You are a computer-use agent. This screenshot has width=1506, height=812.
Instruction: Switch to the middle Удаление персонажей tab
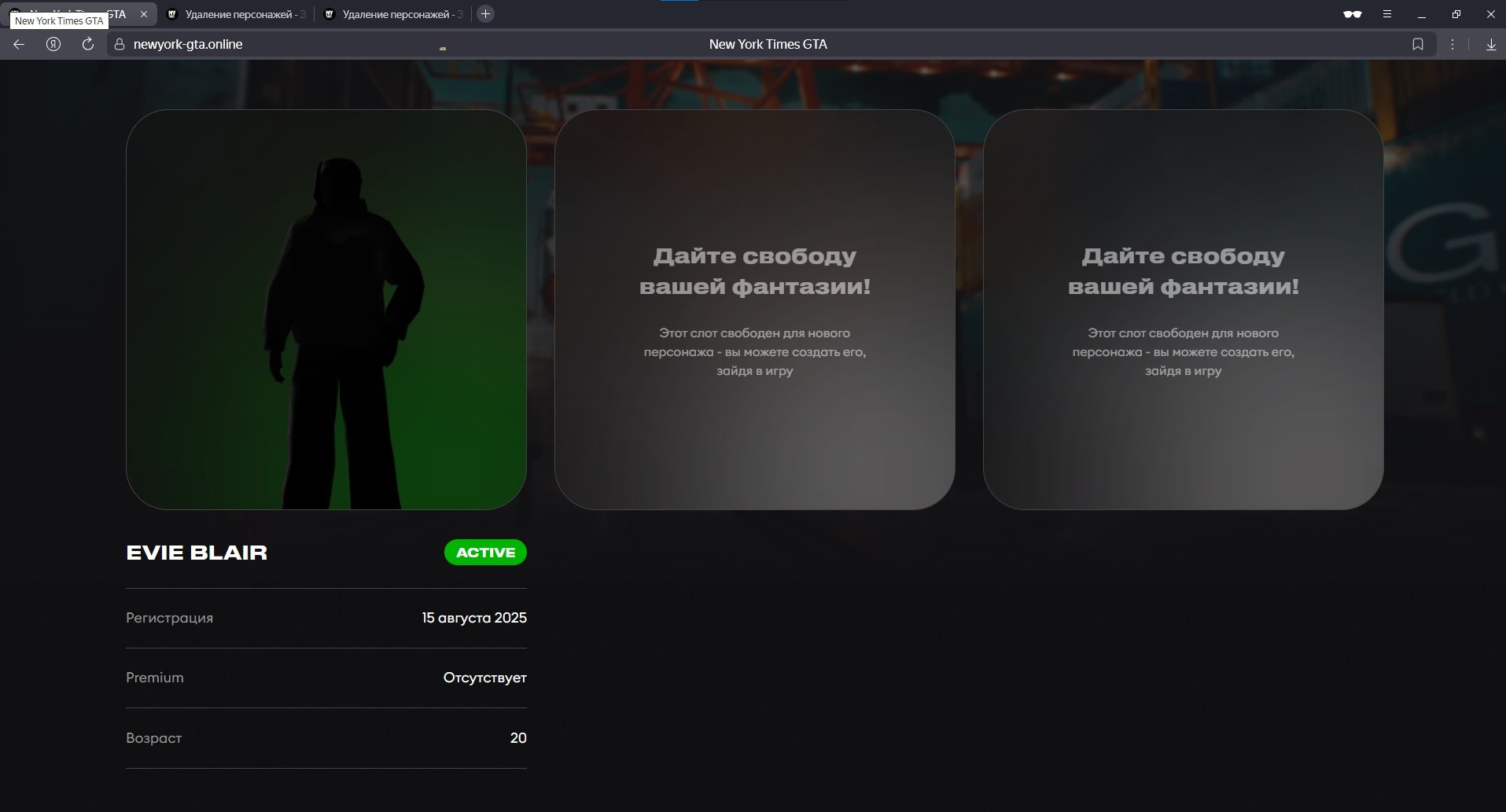pos(237,14)
